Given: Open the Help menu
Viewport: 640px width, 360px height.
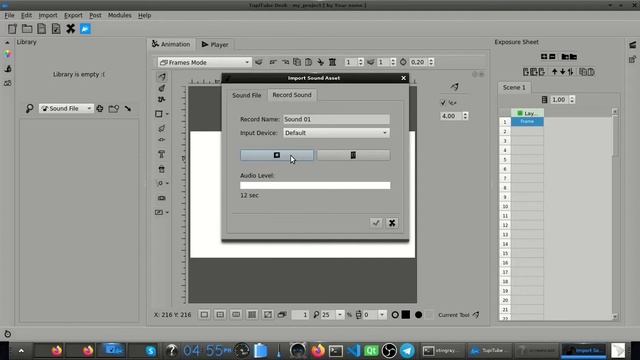Looking at the screenshot, I should (x=144, y=15).
